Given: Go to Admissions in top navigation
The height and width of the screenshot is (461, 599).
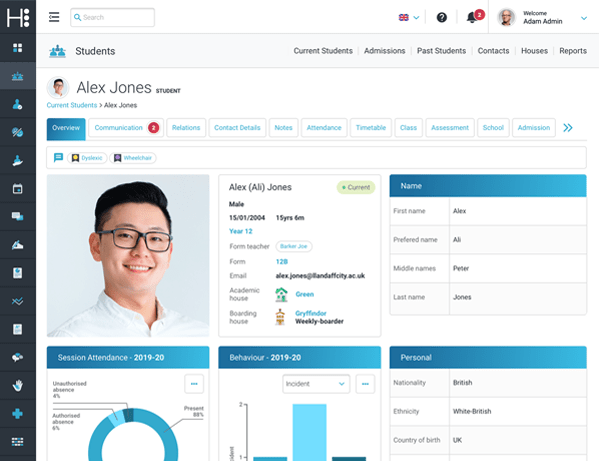Looking at the screenshot, I should coord(385,51).
